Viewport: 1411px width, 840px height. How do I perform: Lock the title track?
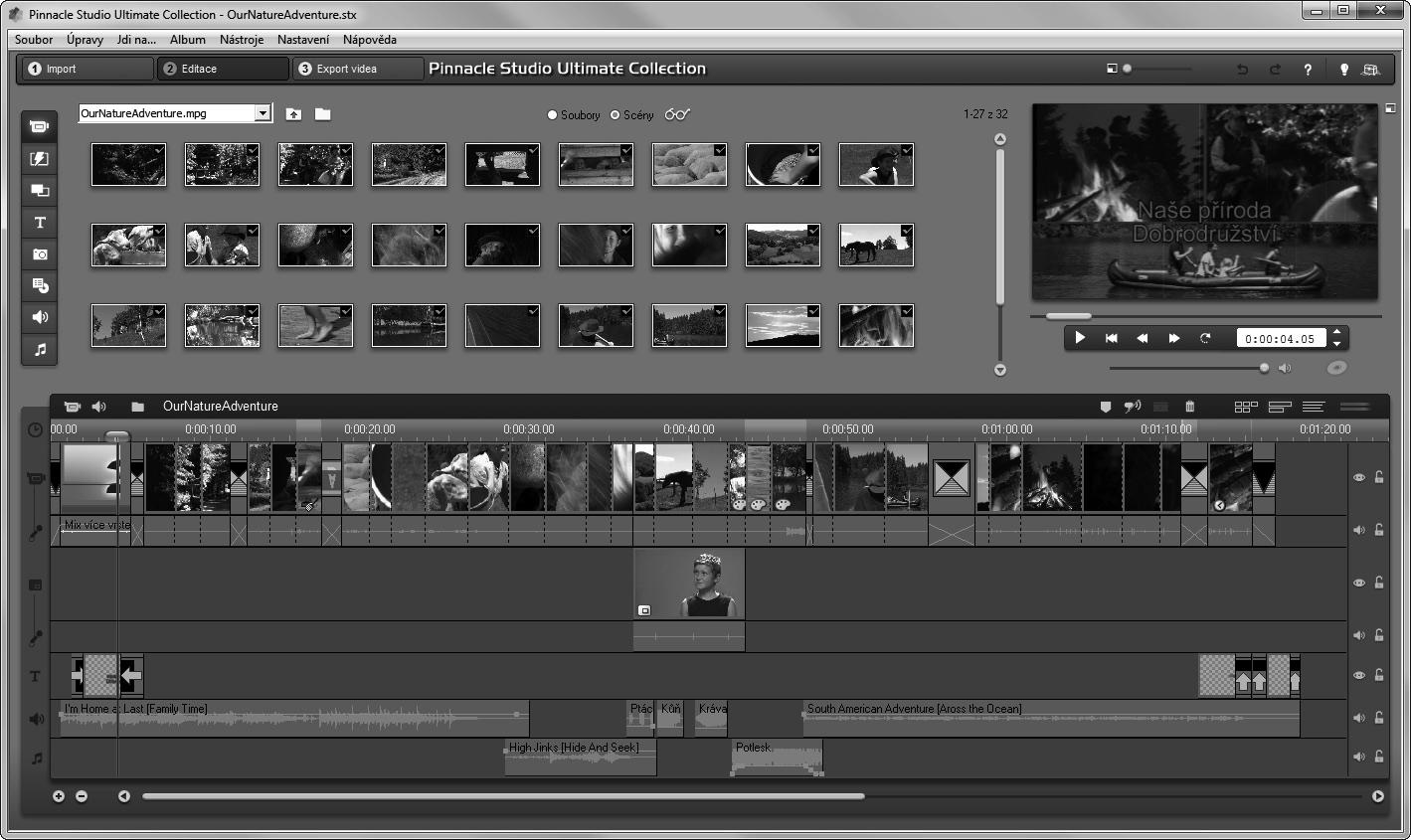1379,676
